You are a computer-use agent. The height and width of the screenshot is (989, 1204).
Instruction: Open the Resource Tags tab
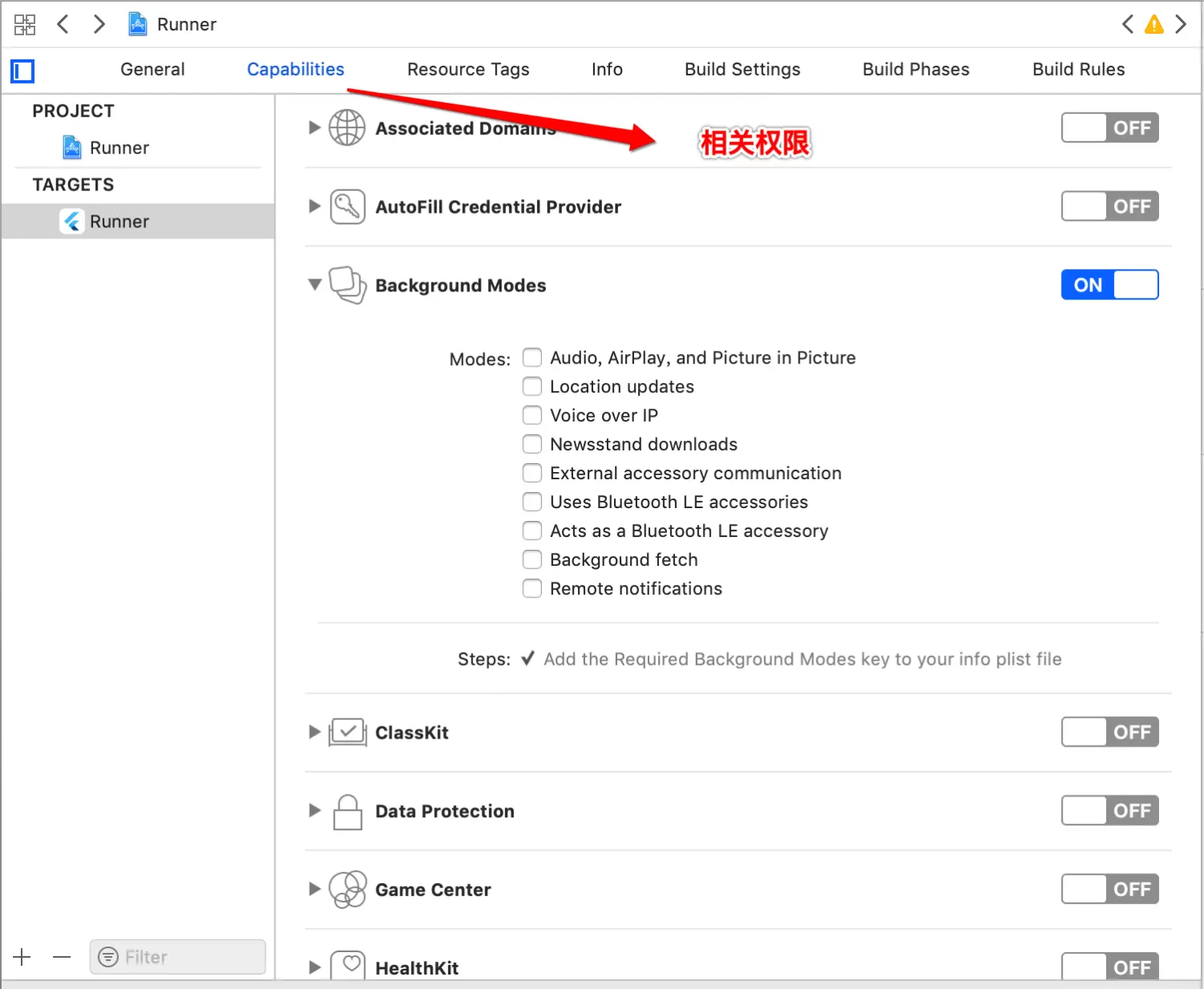tap(468, 70)
